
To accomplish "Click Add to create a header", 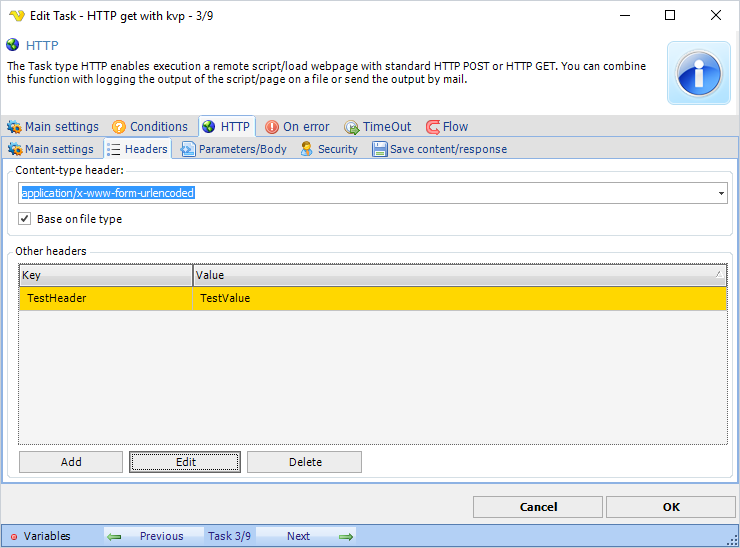I will click(71, 462).
